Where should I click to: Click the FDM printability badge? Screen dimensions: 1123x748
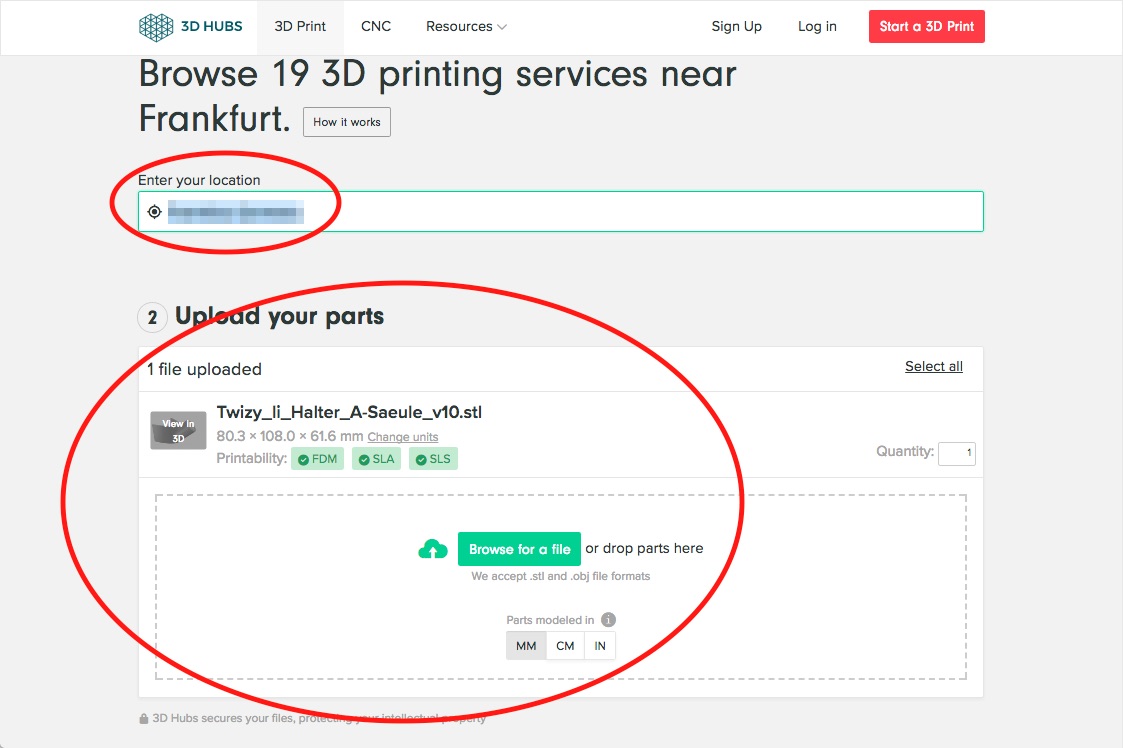point(317,459)
